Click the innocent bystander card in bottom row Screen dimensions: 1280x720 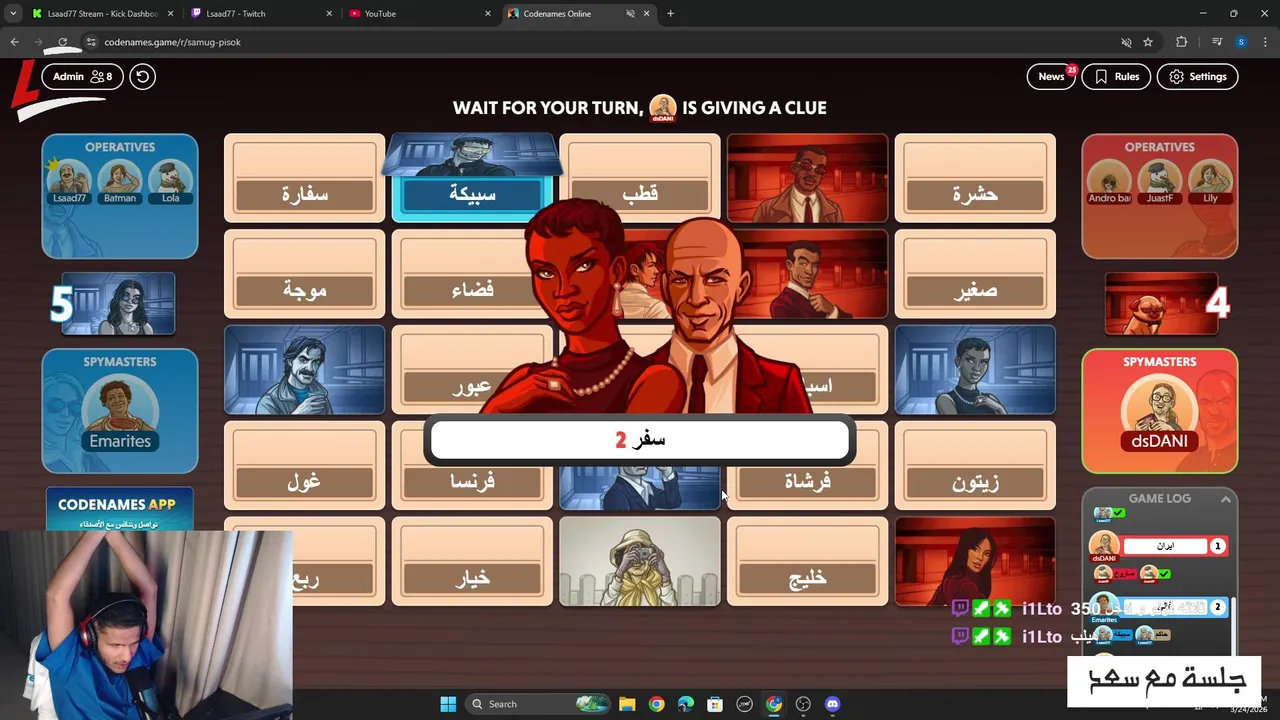pos(640,562)
